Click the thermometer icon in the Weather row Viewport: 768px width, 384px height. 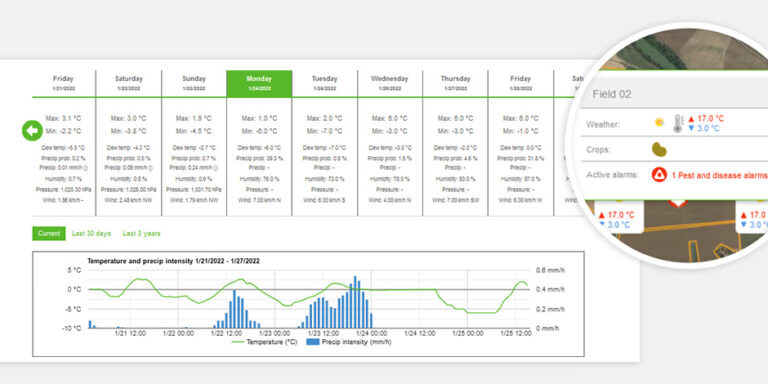(x=677, y=123)
